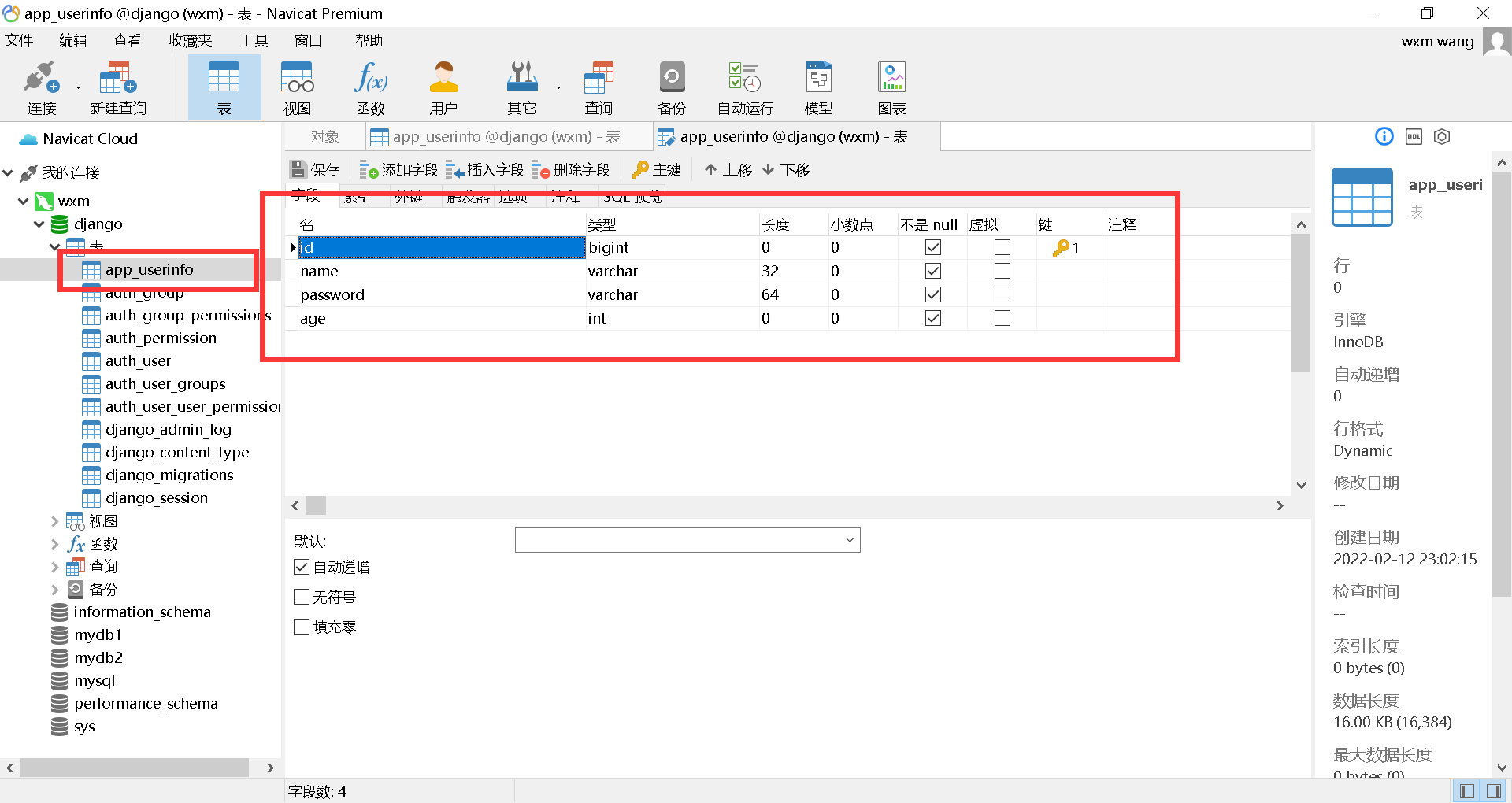
Task: Collapse the django database node
Action: 39,224
